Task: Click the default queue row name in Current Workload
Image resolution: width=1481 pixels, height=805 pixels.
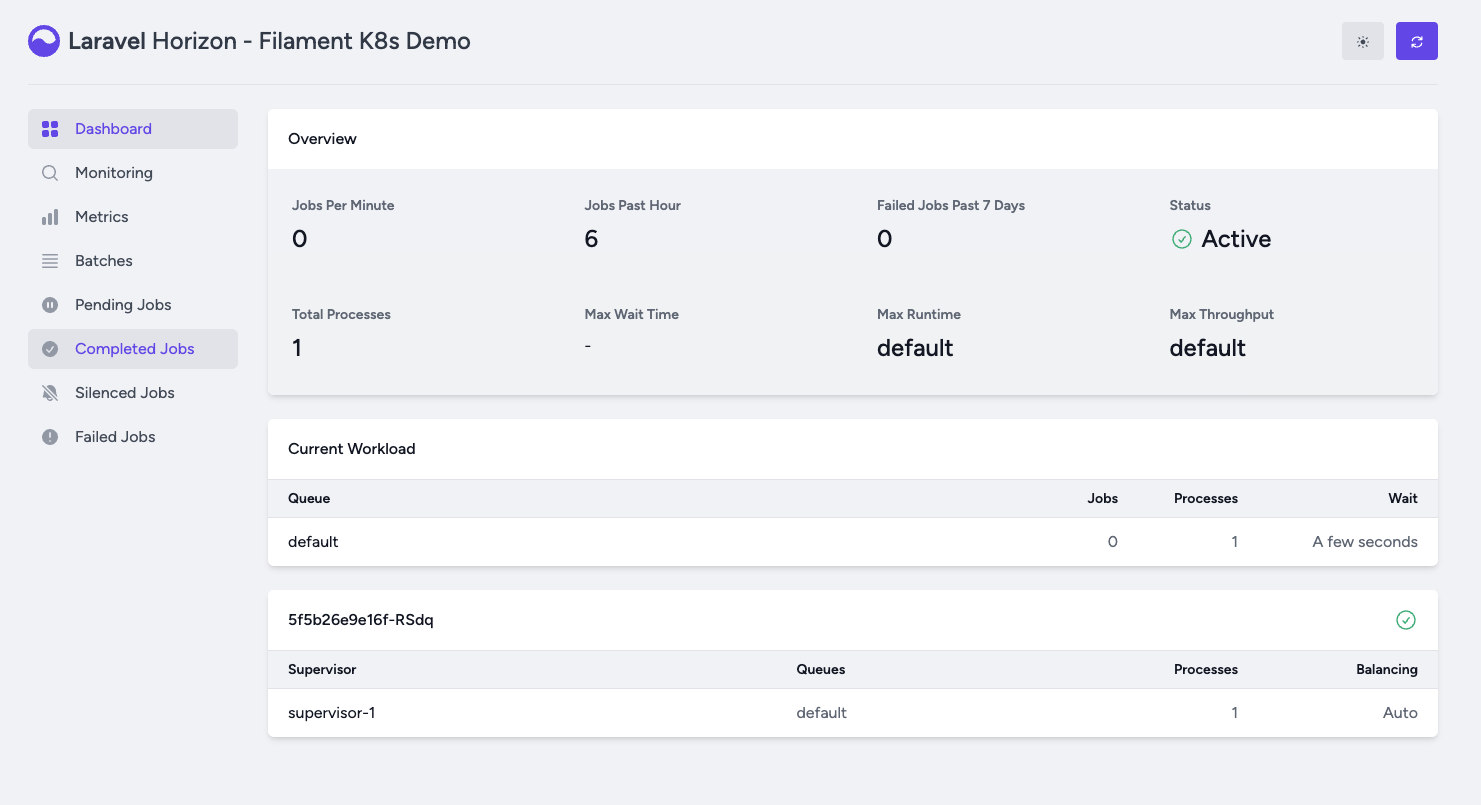Action: click(x=313, y=542)
